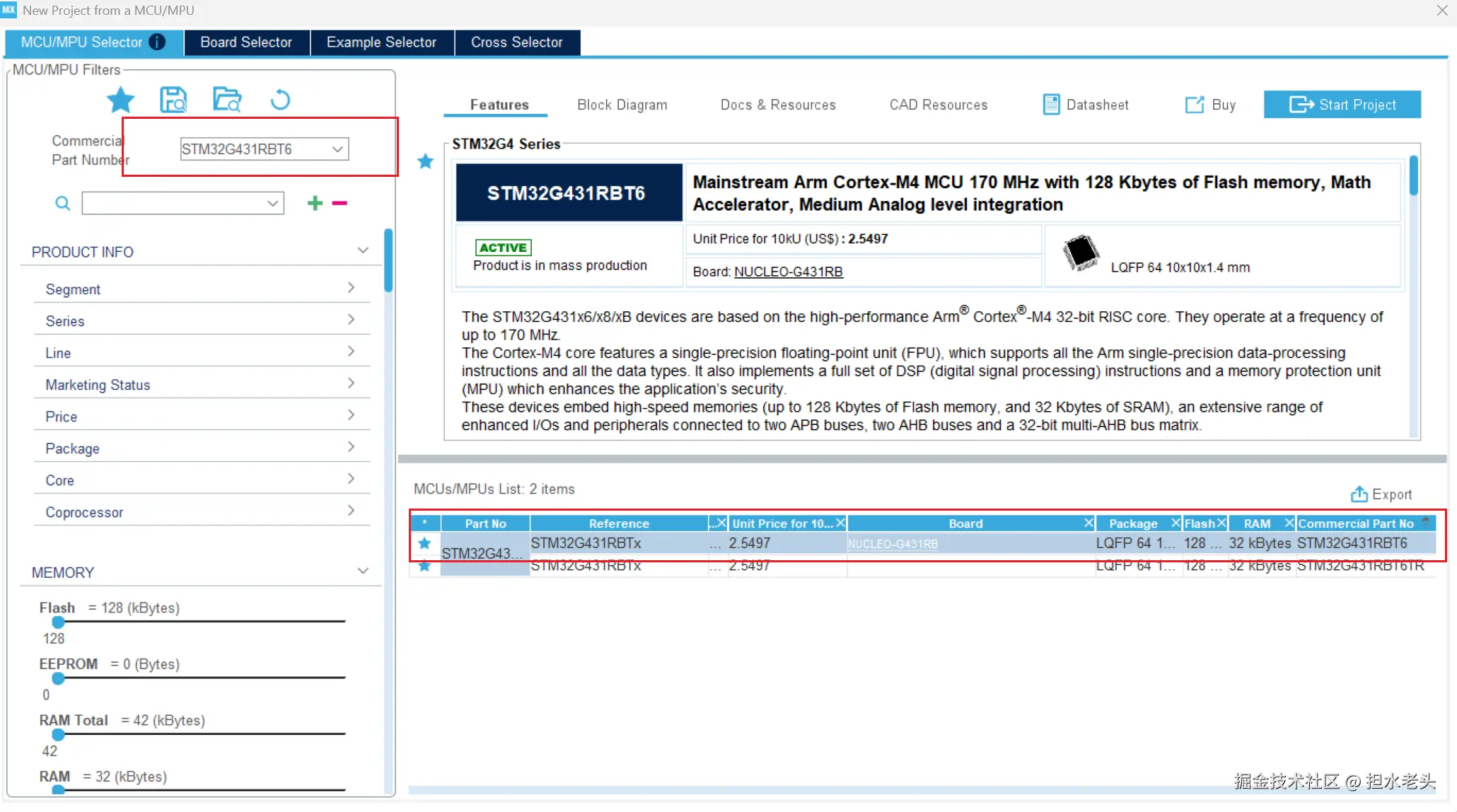Click the feature description vertical scrollbar
Viewport: 1457px width, 812px height.
1414,175
